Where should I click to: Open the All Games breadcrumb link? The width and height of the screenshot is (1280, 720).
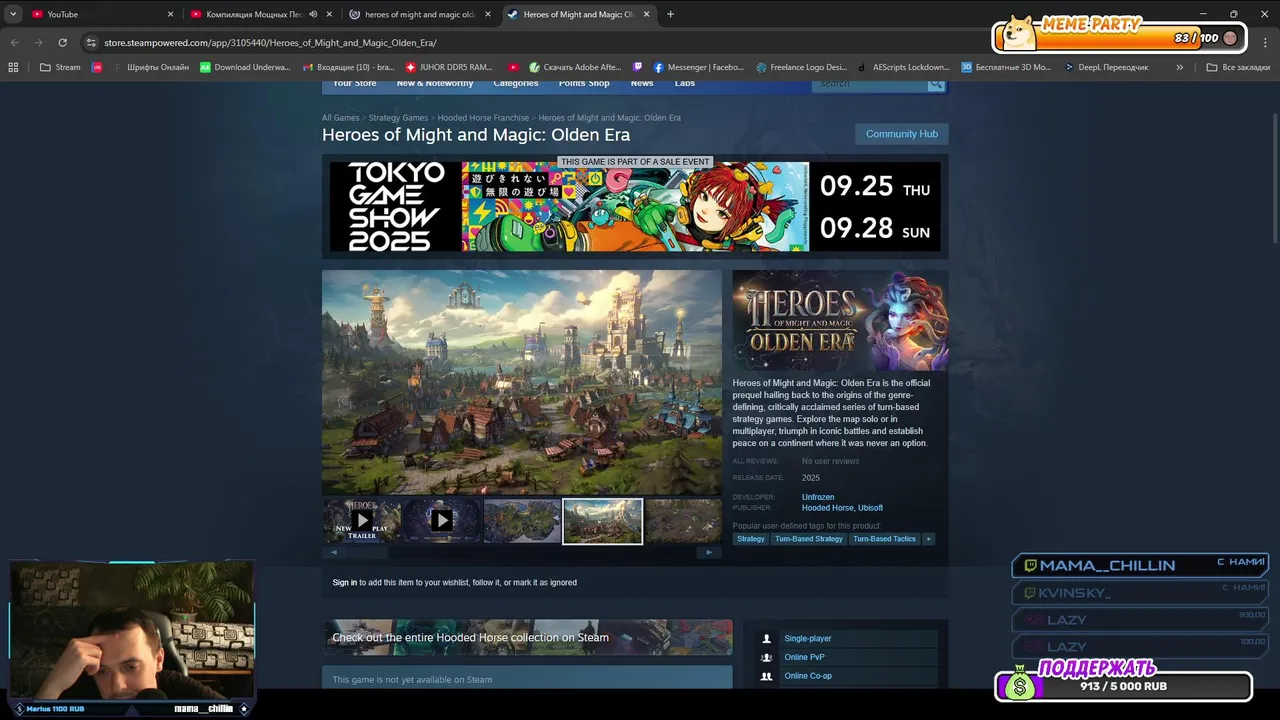coord(340,118)
